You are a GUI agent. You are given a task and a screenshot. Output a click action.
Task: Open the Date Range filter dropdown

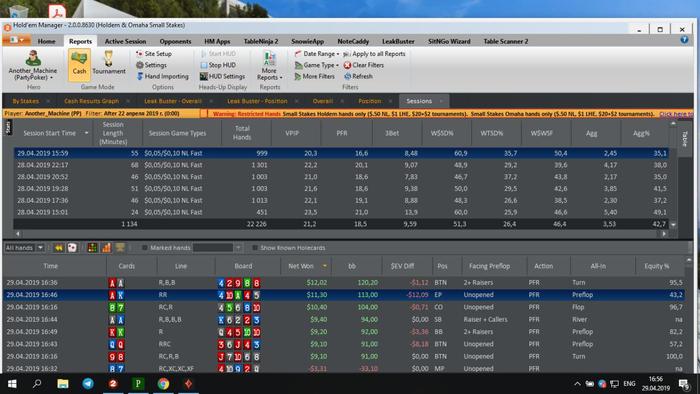tap(317, 54)
